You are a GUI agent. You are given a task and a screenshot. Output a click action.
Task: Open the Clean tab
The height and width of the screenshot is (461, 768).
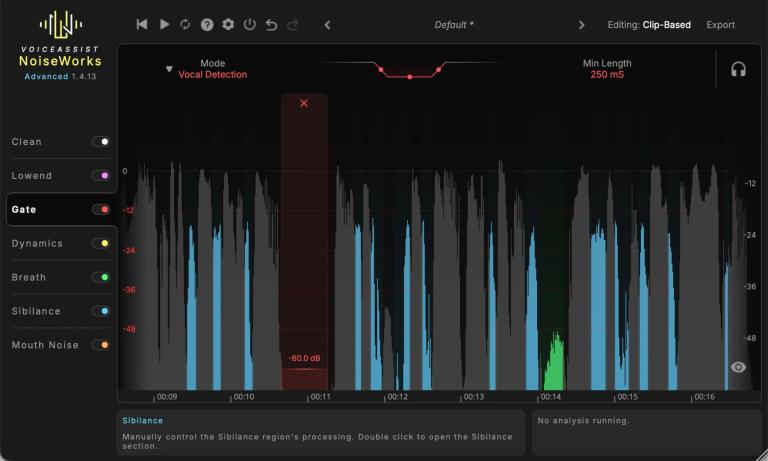click(x=26, y=142)
